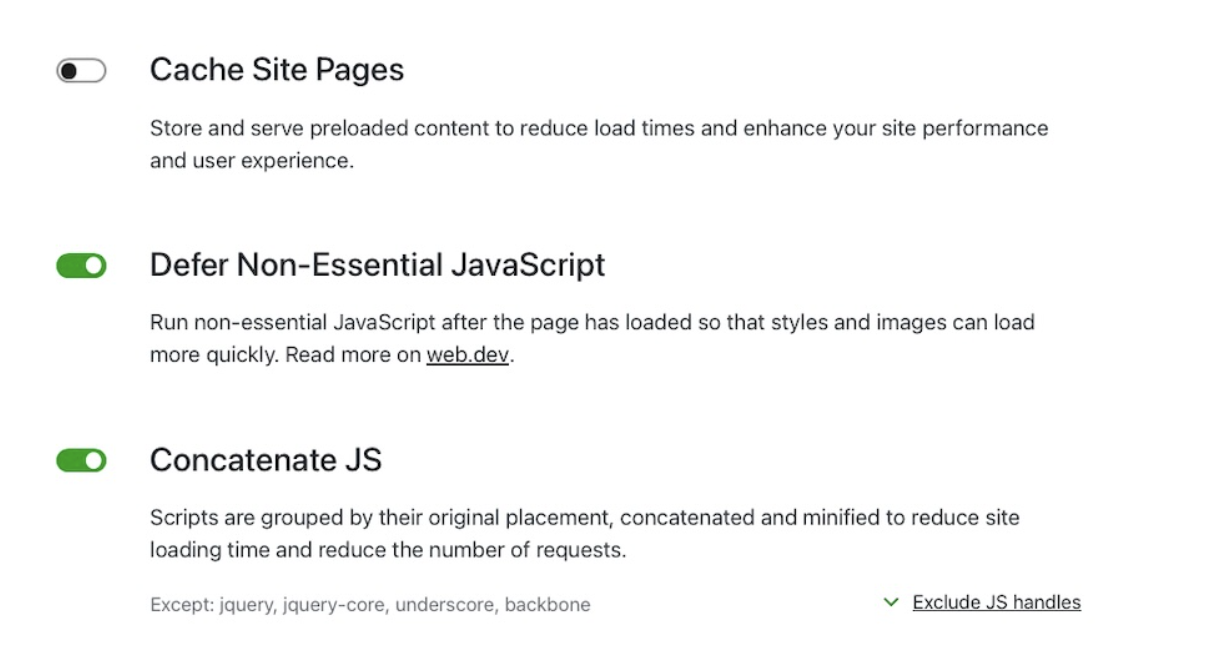Enable the Cache Site Pages toggle
The height and width of the screenshot is (658, 1216).
tap(81, 71)
